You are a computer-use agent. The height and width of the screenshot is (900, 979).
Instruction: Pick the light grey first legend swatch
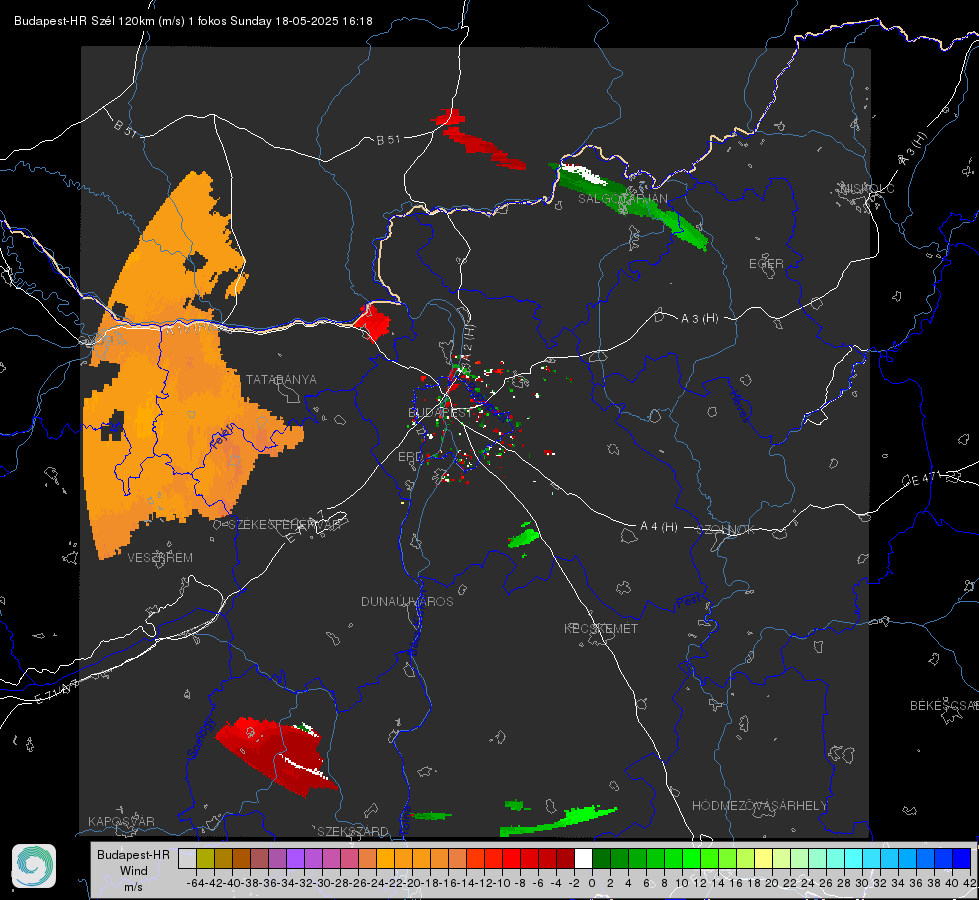click(187, 859)
